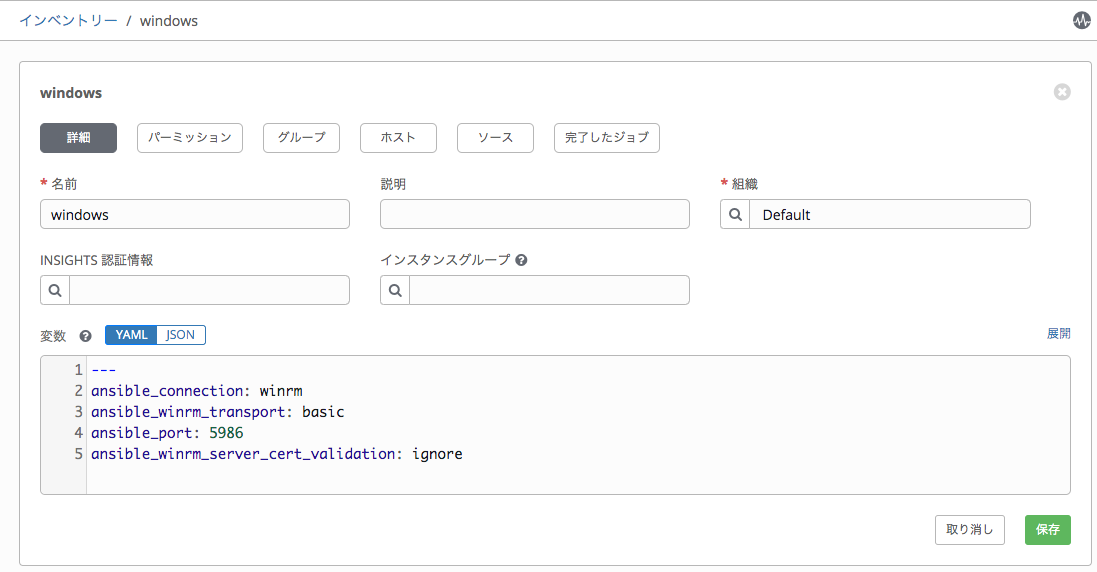Click into the 説明 description field
This screenshot has width=1097, height=572.
[x=534, y=215]
